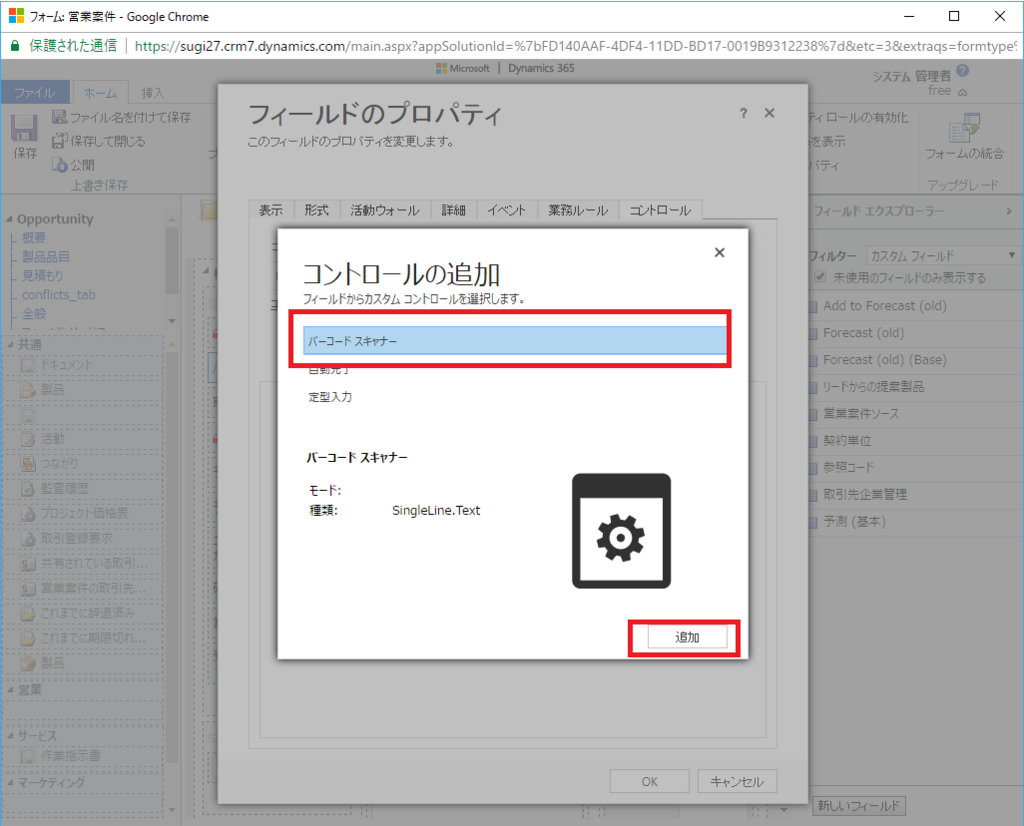This screenshot has height=826, width=1024.
Task: Open the 活動ウォール tab
Action: click(x=385, y=210)
